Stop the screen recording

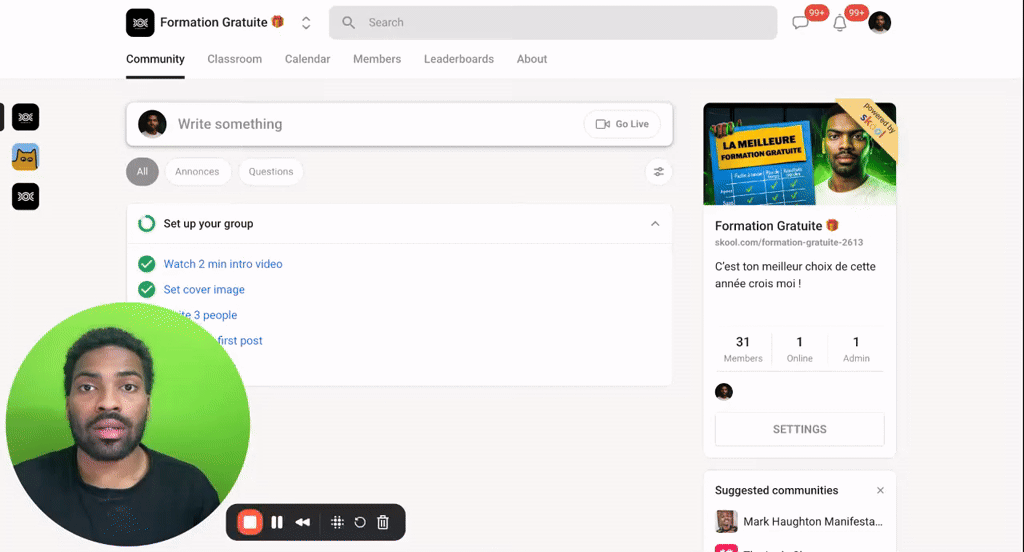[x=249, y=522]
